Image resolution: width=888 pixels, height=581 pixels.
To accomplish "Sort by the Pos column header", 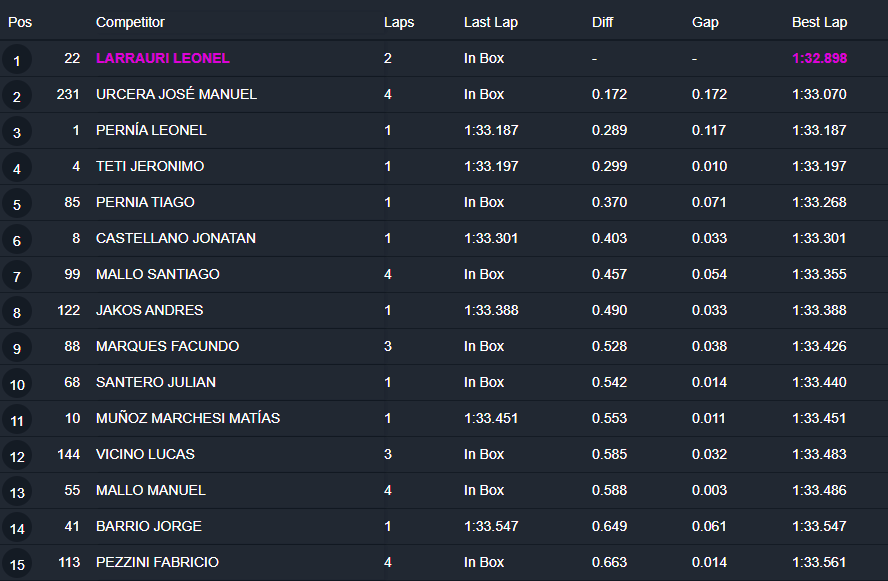I will point(20,22).
